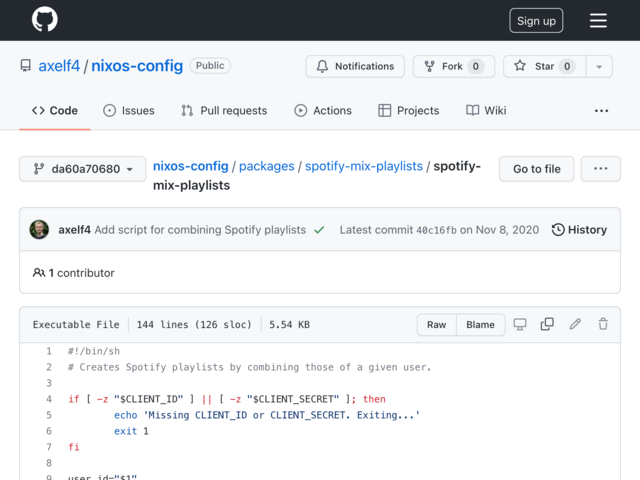Delete this file with trash icon
The height and width of the screenshot is (480, 640).
(603, 324)
